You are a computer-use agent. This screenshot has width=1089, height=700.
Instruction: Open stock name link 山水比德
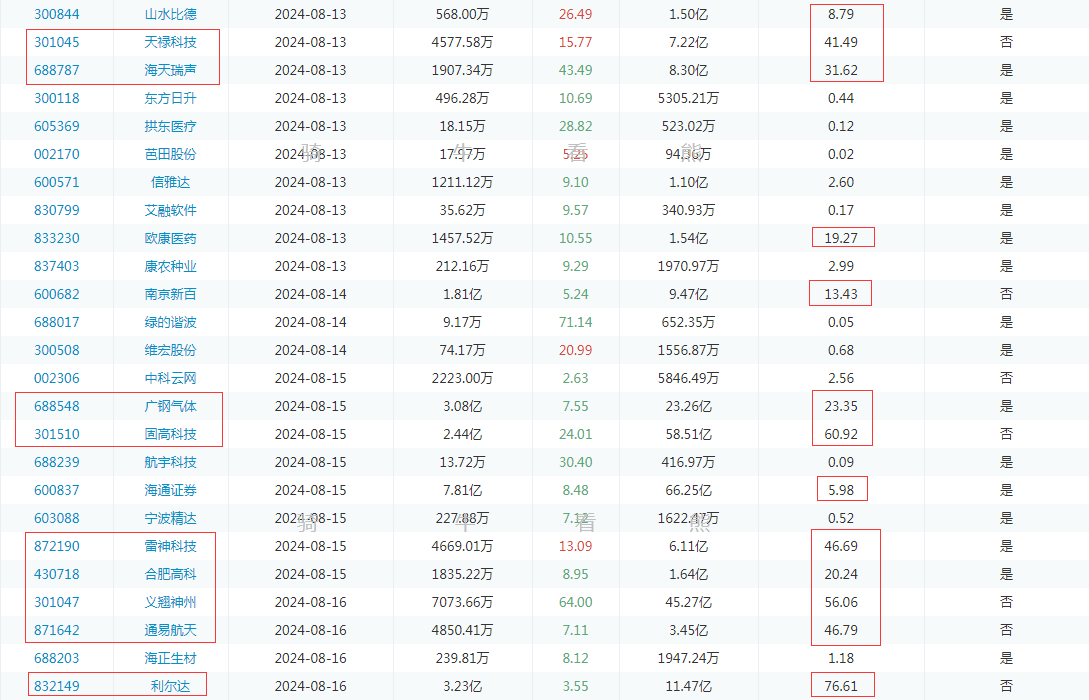pos(170,14)
